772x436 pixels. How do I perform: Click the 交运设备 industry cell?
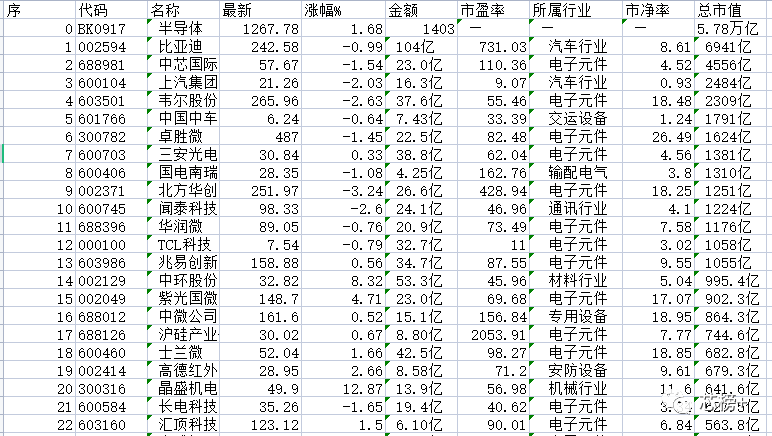(x=576, y=119)
